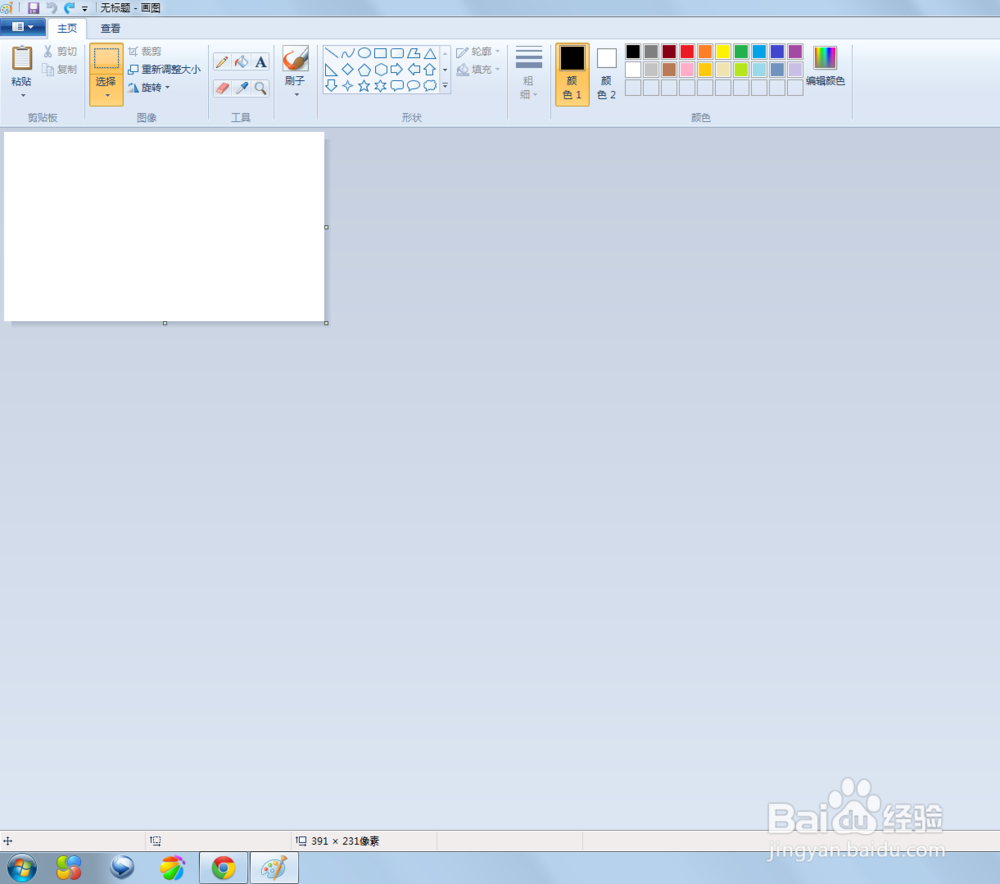This screenshot has height=884, width=1000.
Task: Expand the Paste dropdown arrow
Action: tap(23, 96)
